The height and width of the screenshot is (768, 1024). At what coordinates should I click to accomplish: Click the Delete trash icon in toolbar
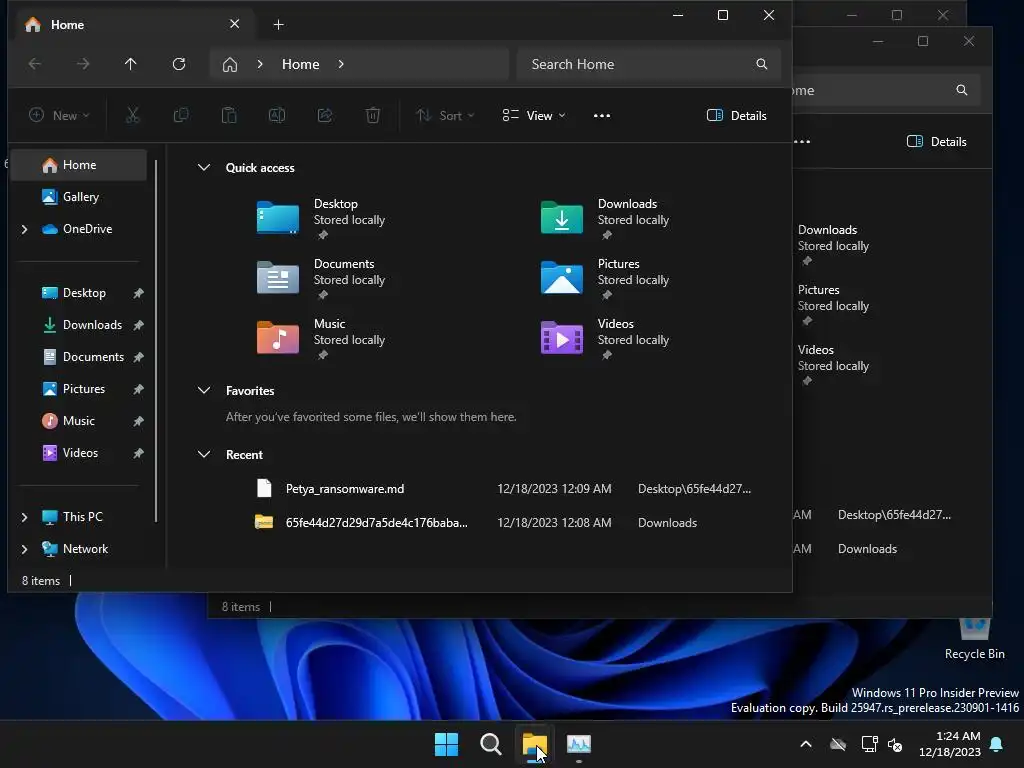(x=373, y=116)
